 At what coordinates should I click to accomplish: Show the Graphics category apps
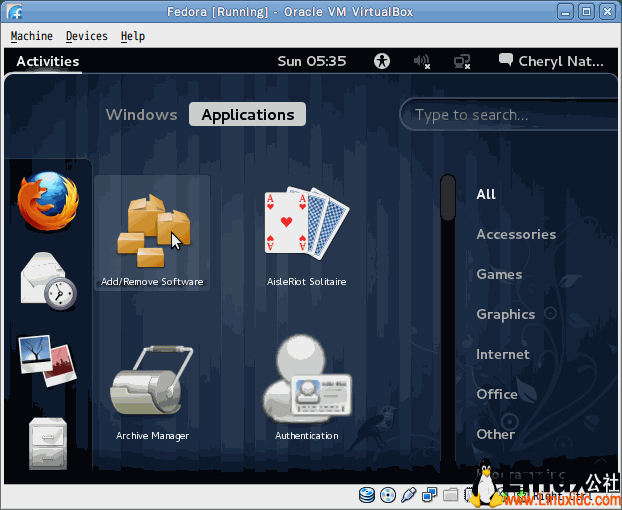click(505, 314)
